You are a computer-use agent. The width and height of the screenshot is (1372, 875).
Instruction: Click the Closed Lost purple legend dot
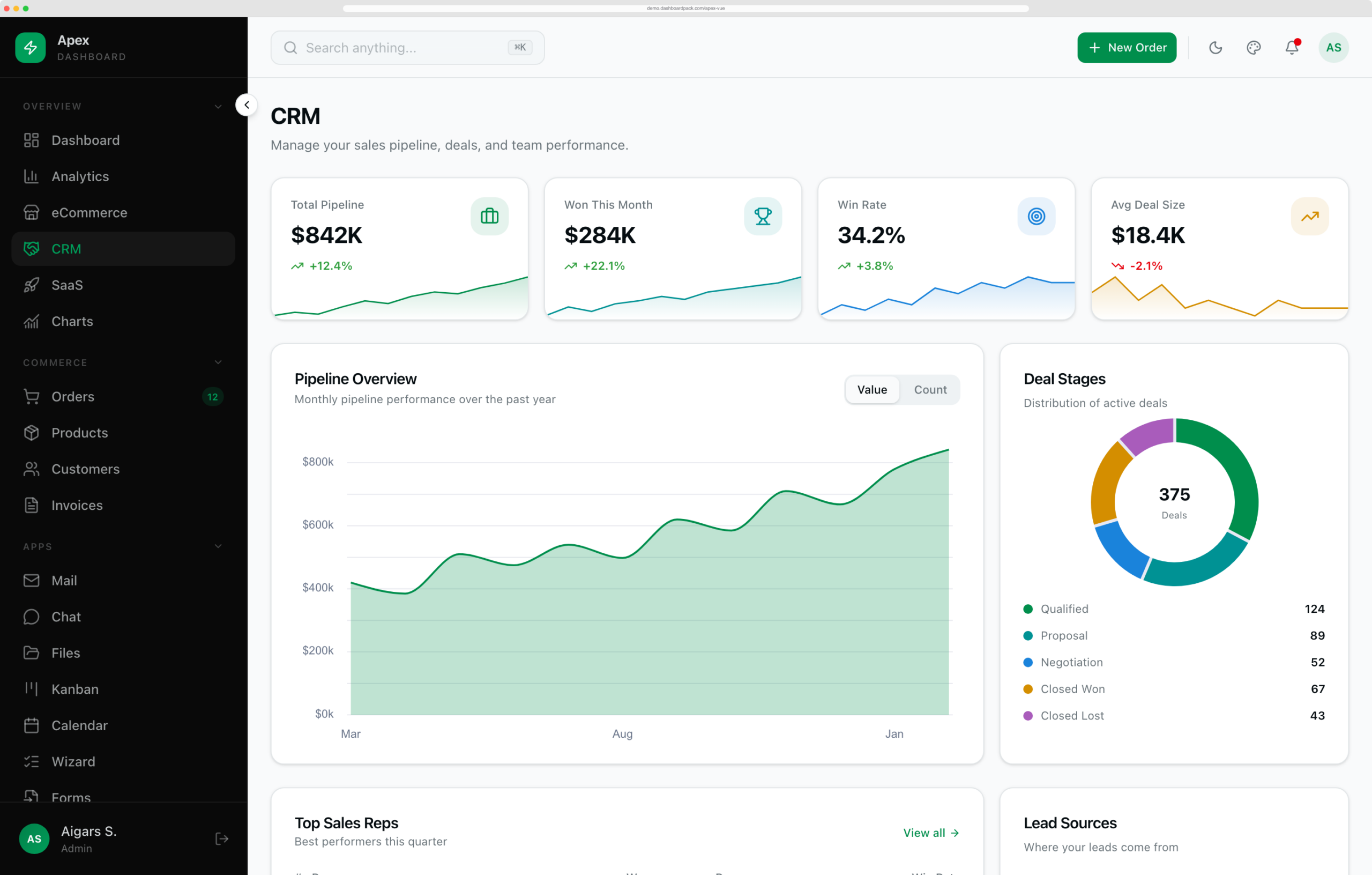[x=1028, y=716]
